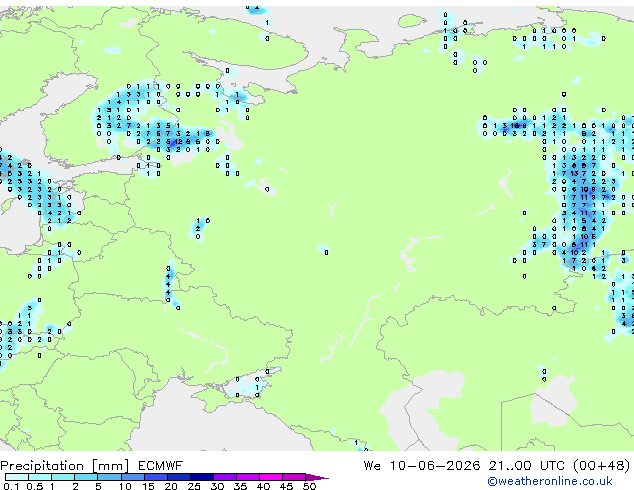The height and width of the screenshot is (490, 634).
Task: Click the 12 mm precipitation value on map
Action: (x=178, y=142)
